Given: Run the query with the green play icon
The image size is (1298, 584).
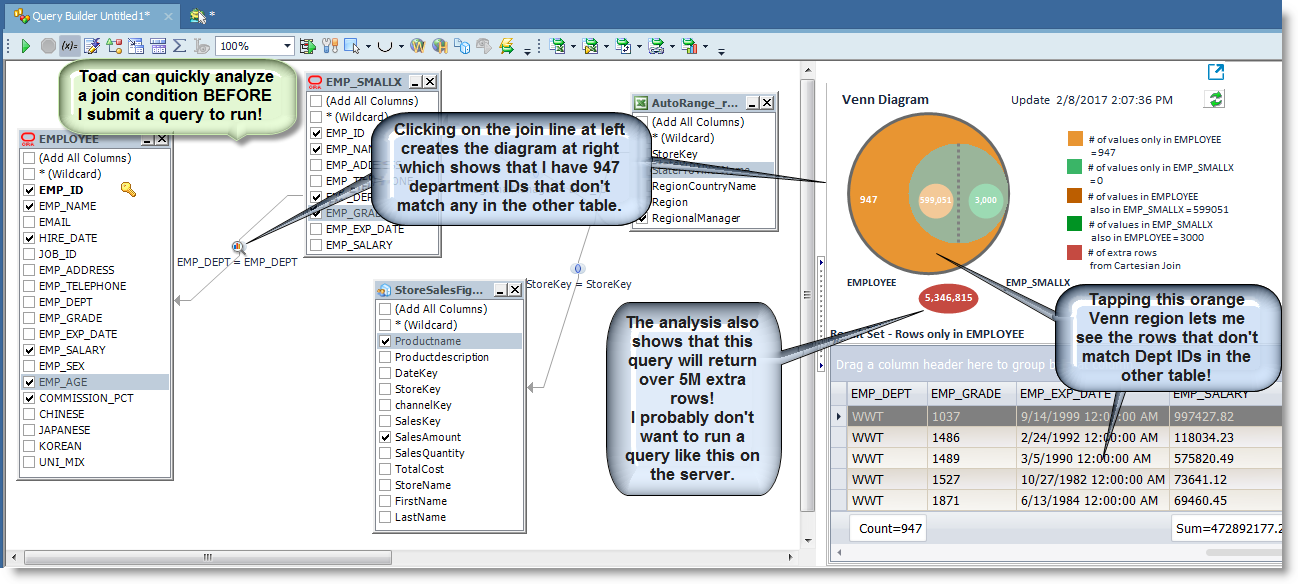Looking at the screenshot, I should pyautogui.click(x=25, y=46).
